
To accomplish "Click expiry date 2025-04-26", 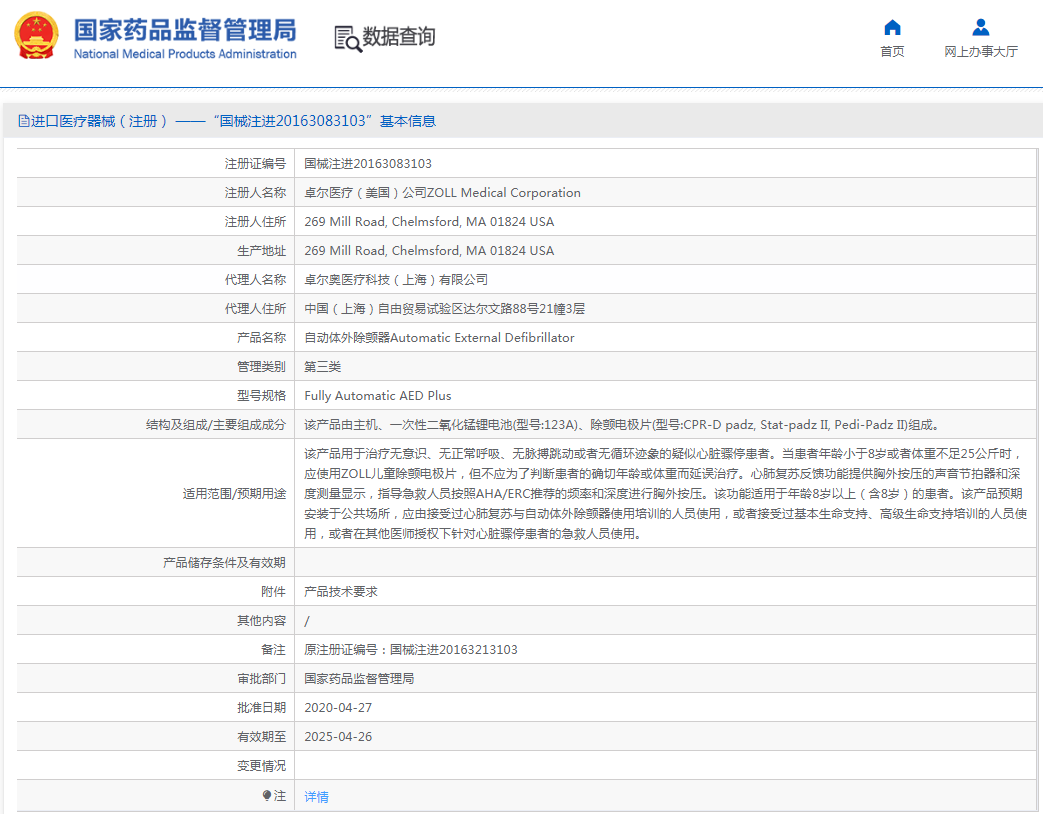I will [x=338, y=737].
